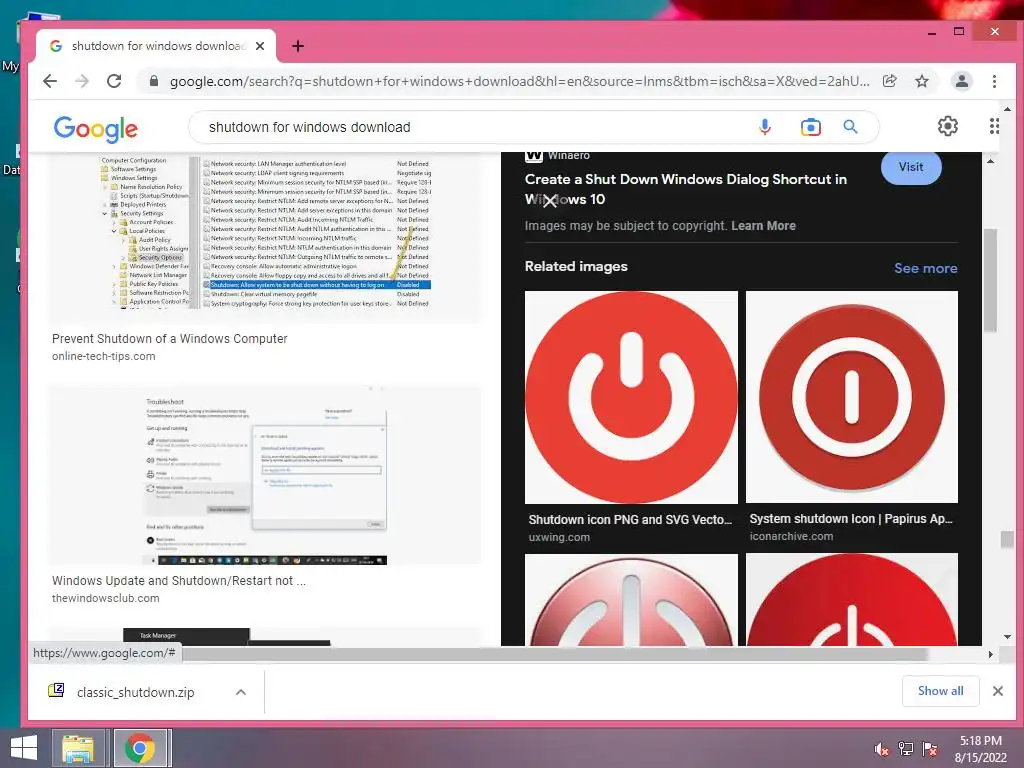The width and height of the screenshot is (1024, 768).
Task: Open the Chrome profile avatar
Action: pyautogui.click(x=962, y=81)
